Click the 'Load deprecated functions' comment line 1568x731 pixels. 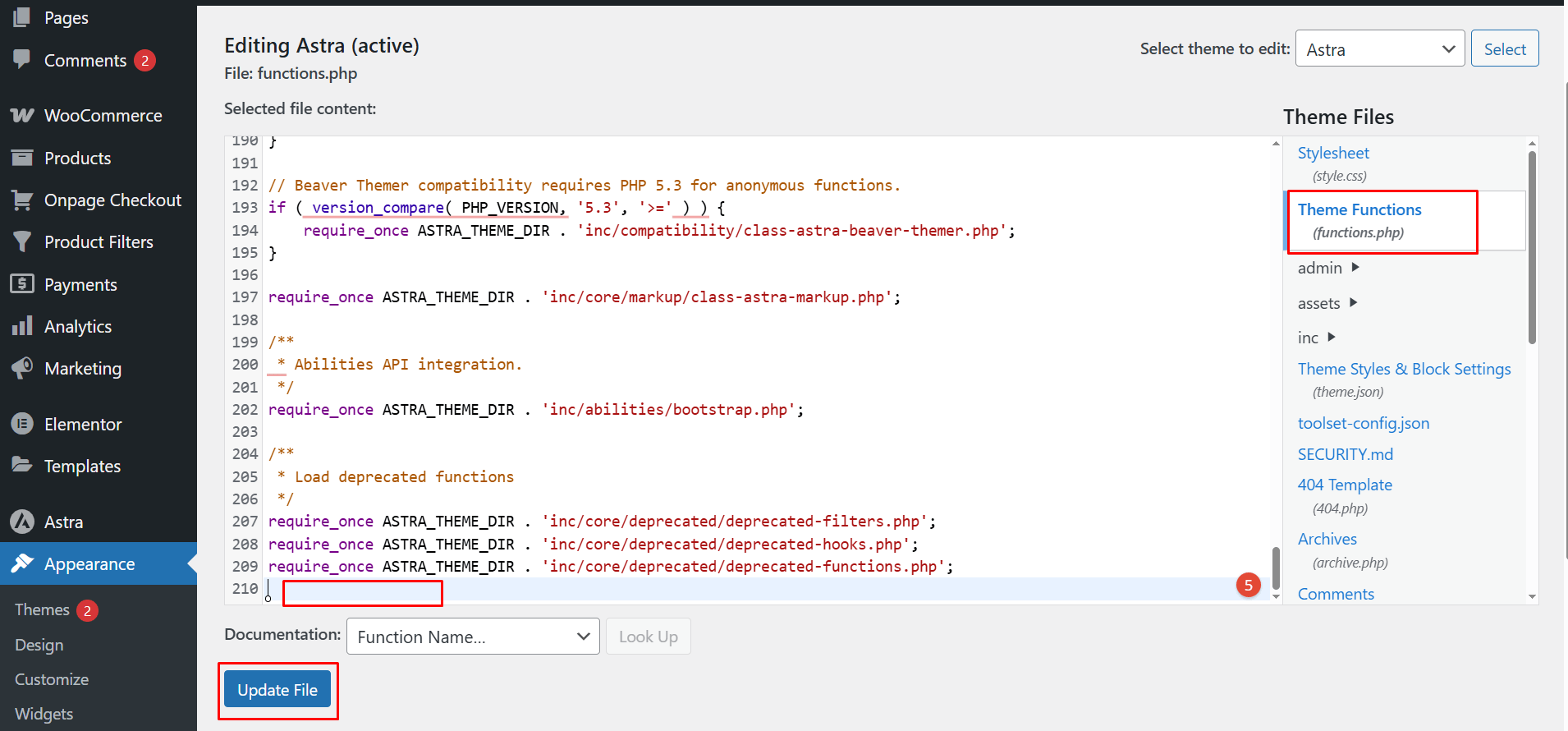[404, 476]
